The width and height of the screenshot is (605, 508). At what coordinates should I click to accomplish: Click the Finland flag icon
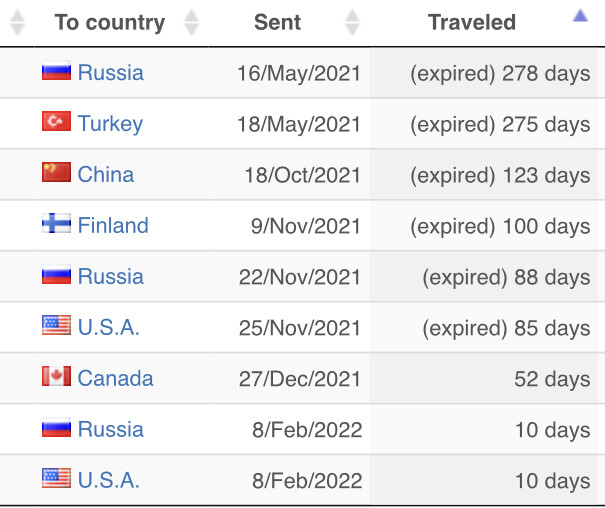pos(56,223)
